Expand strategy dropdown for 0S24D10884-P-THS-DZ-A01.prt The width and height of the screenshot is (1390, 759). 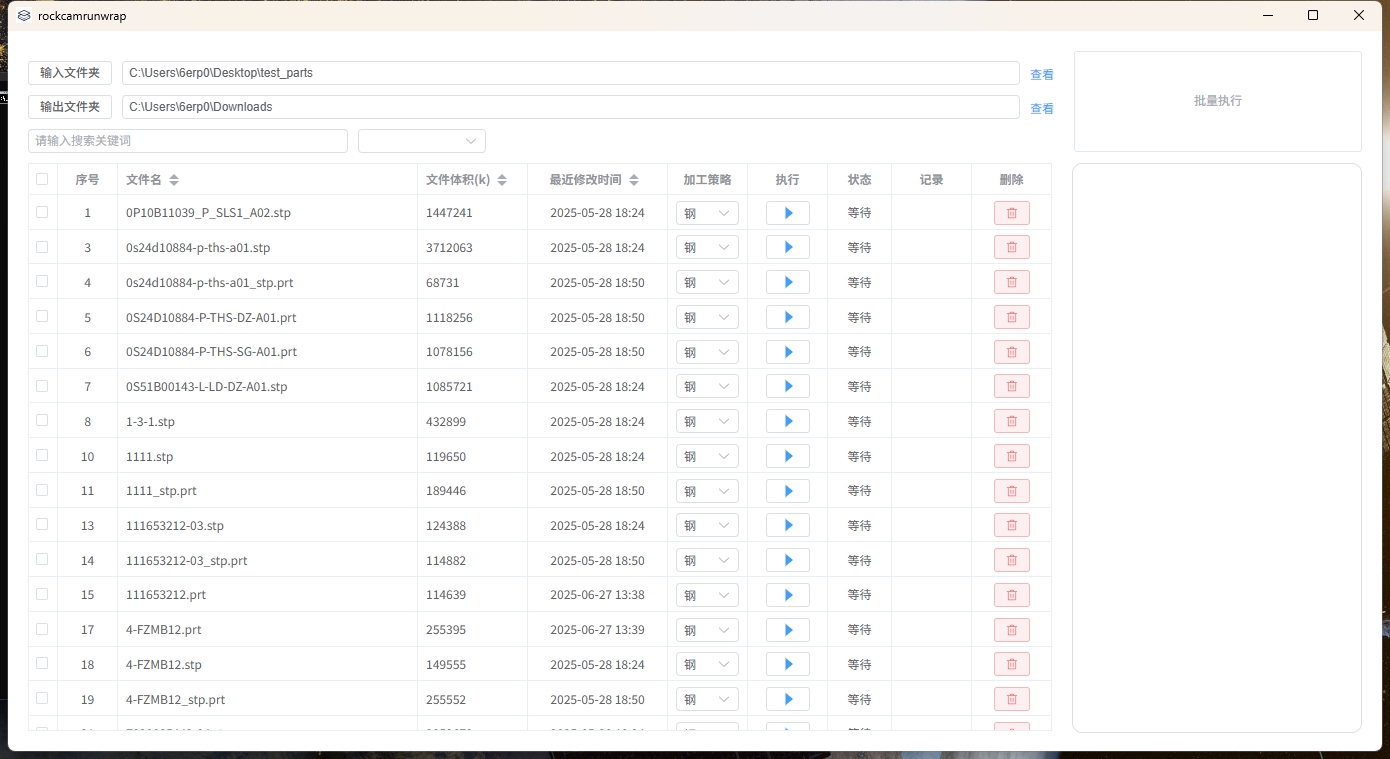point(707,317)
